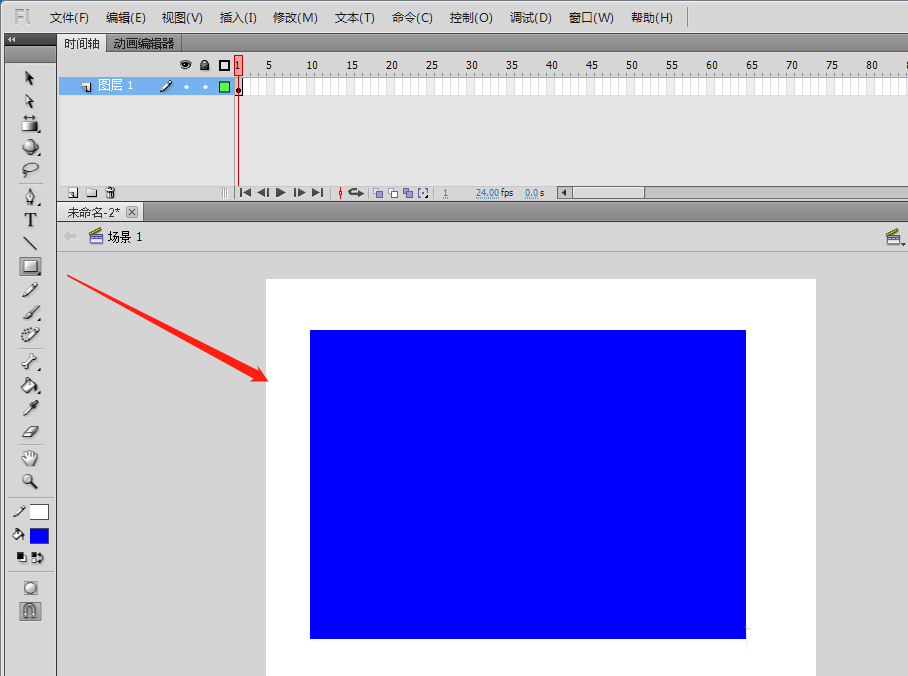The image size is (908, 676).
Task: Open 命令(C) menu
Action: click(412, 18)
